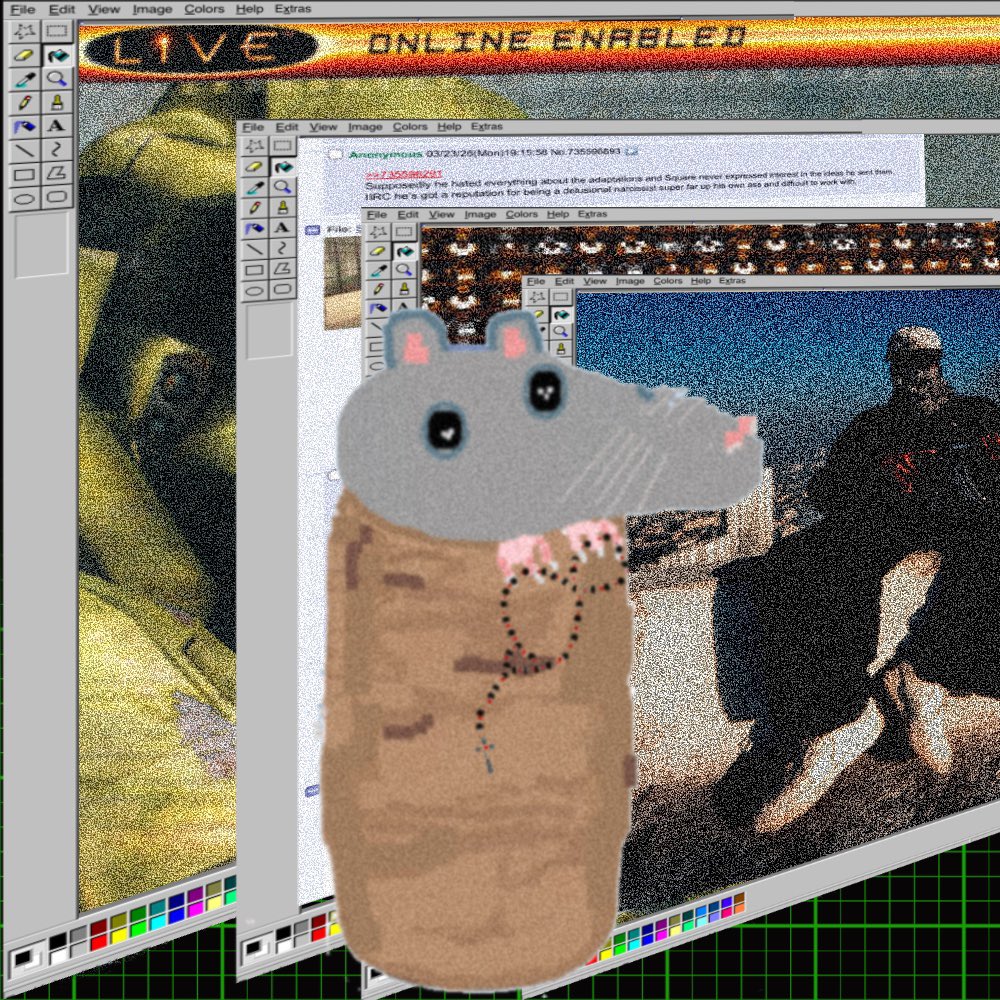
Task: Choose Fill bucket in the front seated-man Paint window
Action: tap(561, 314)
